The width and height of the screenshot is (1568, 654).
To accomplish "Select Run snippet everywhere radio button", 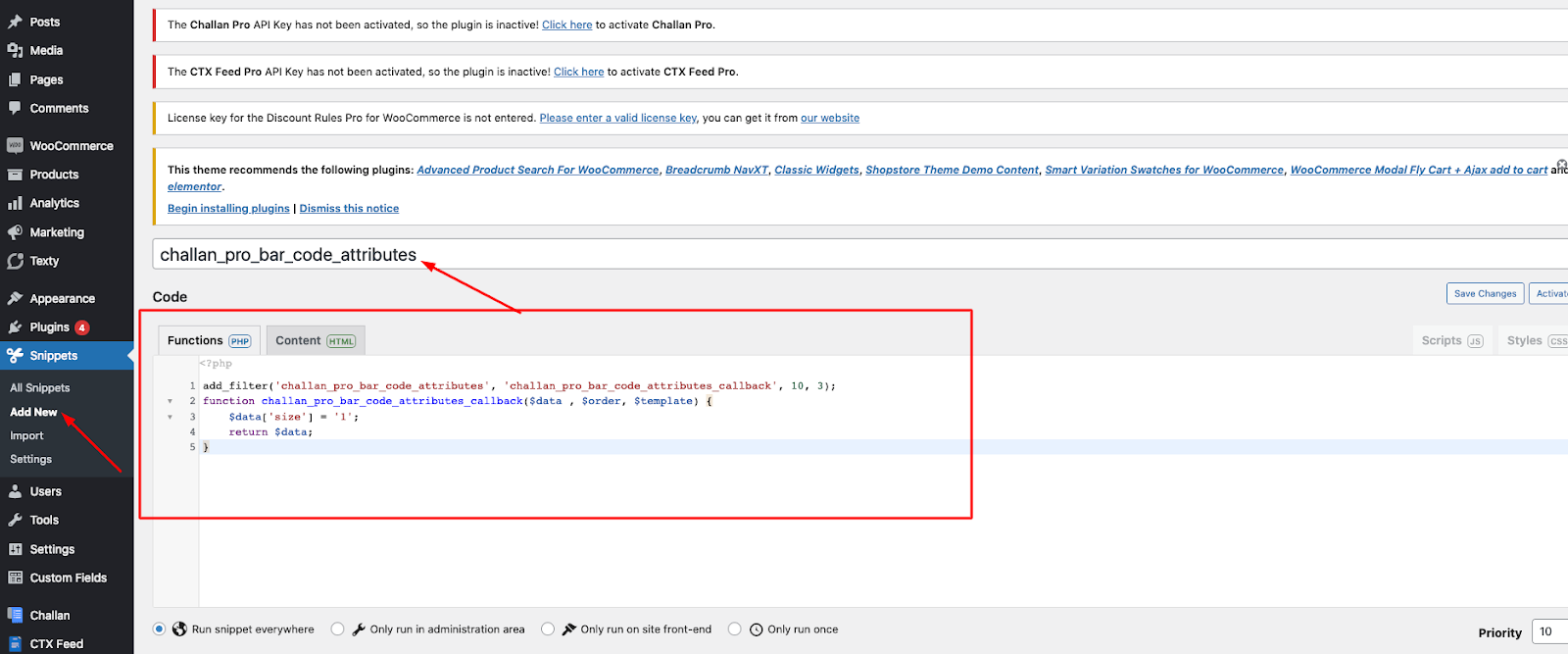I will tap(159, 629).
